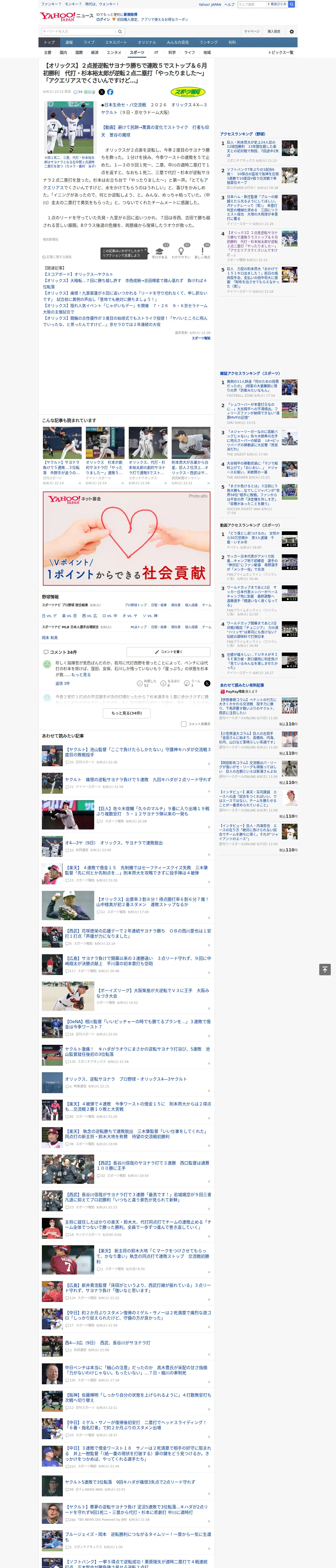Open the みんなの意見 tab
Viewport: 336px width, 1568px height.
pyautogui.click(x=178, y=43)
